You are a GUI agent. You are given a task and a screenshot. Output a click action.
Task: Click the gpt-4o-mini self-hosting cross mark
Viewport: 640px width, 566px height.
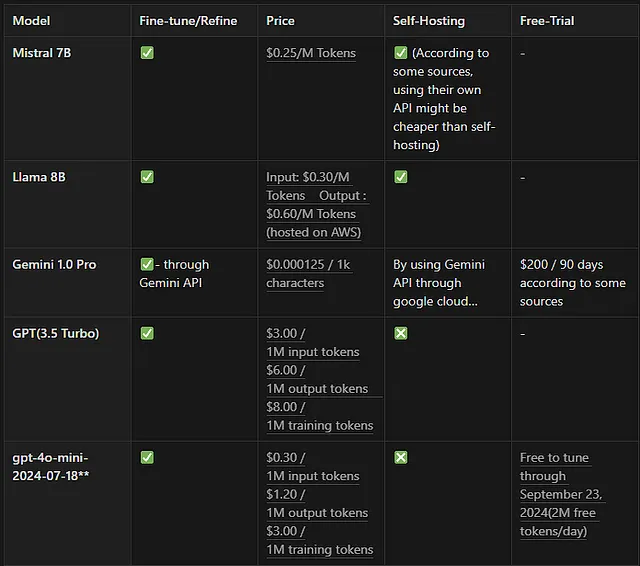[x=400, y=457]
